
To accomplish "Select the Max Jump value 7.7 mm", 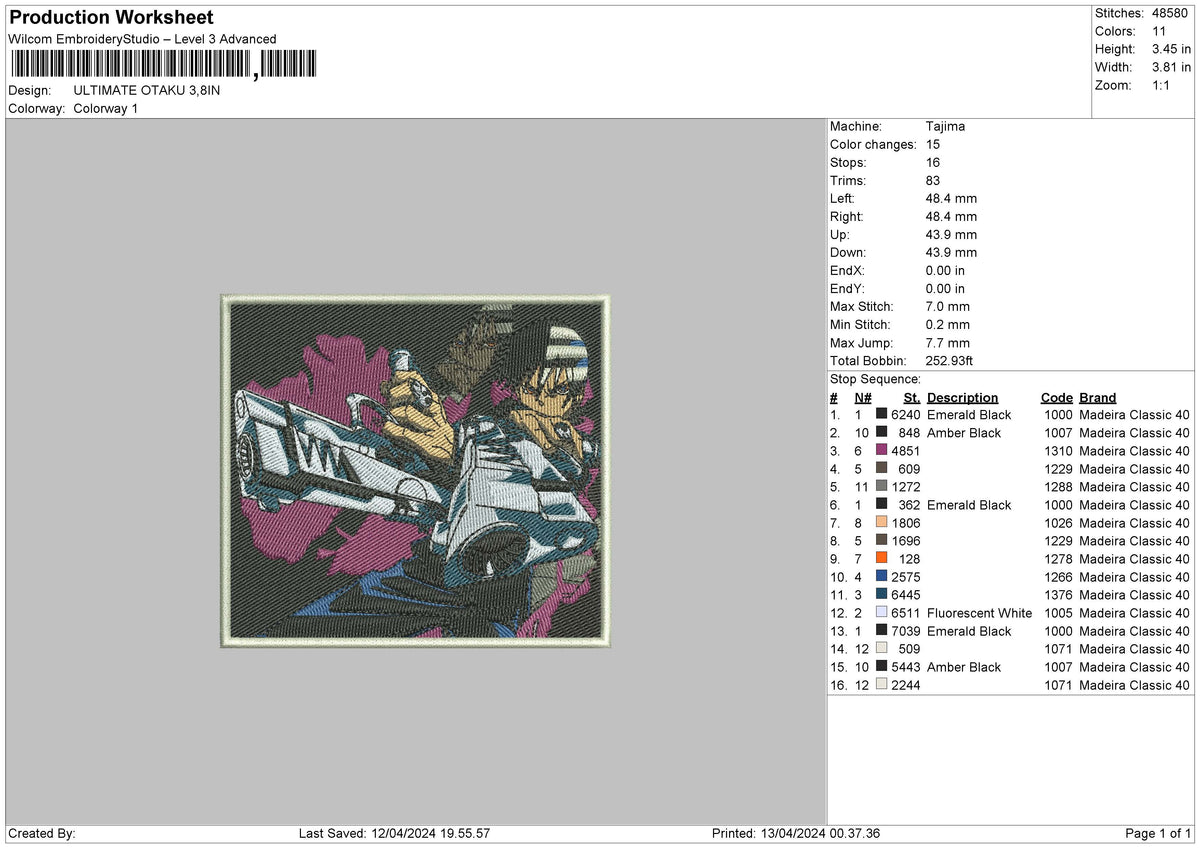I will (948, 343).
